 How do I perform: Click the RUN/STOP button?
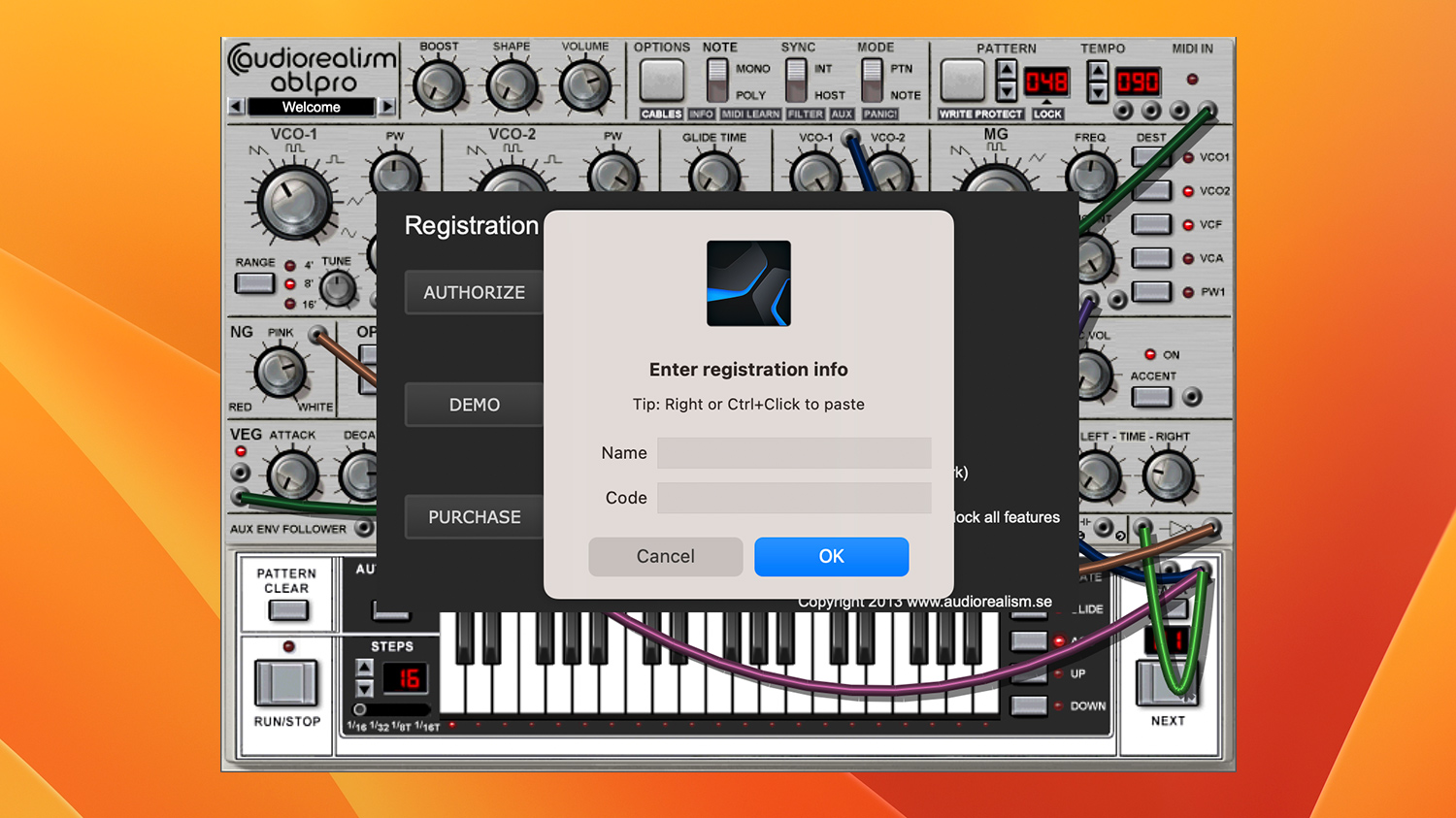tap(286, 683)
